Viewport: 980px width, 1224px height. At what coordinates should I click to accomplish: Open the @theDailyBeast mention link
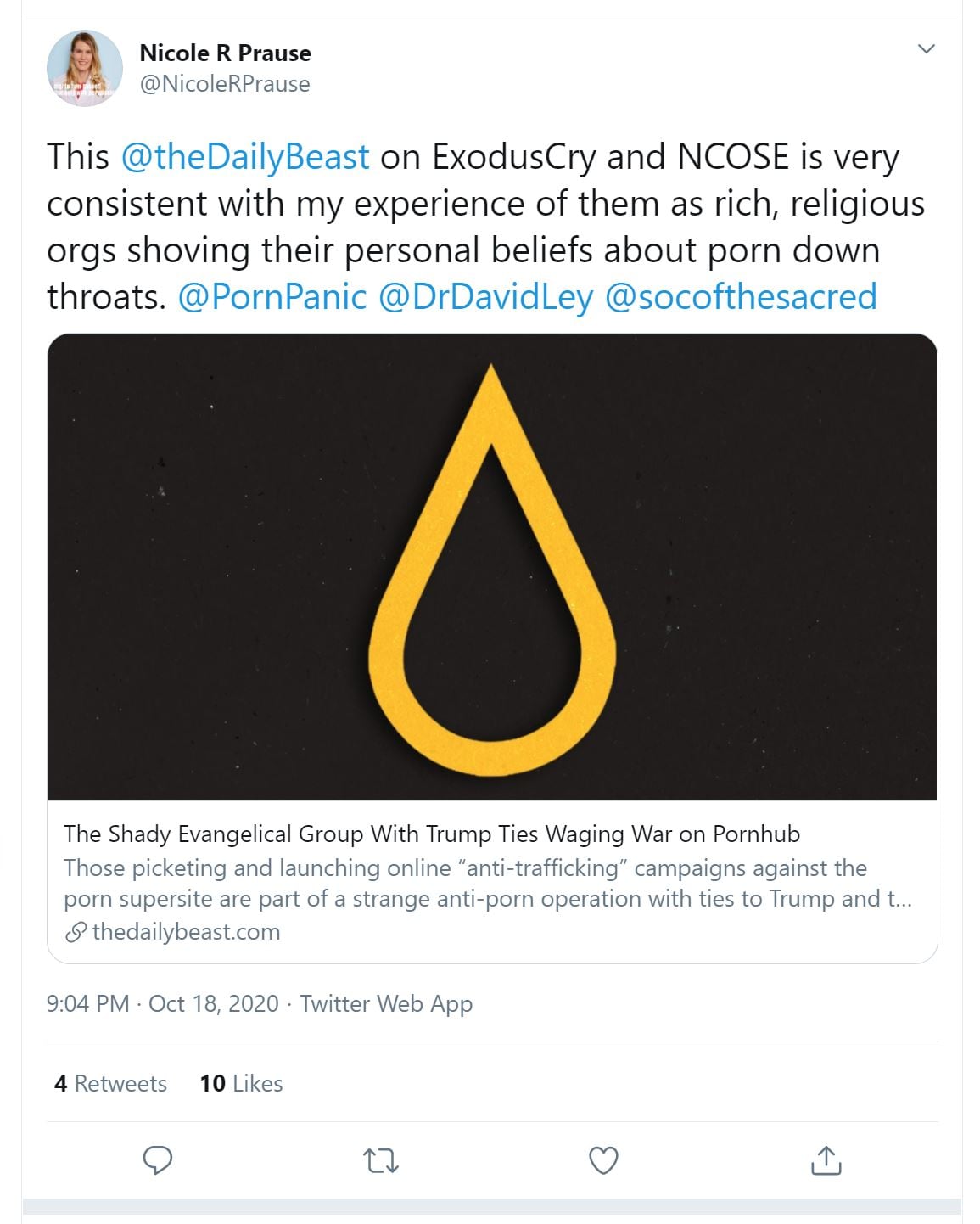245,157
